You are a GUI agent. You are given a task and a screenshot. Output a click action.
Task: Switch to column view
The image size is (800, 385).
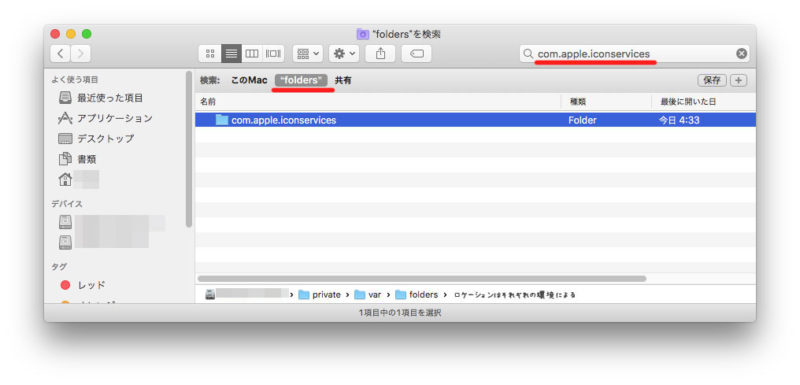click(x=252, y=54)
